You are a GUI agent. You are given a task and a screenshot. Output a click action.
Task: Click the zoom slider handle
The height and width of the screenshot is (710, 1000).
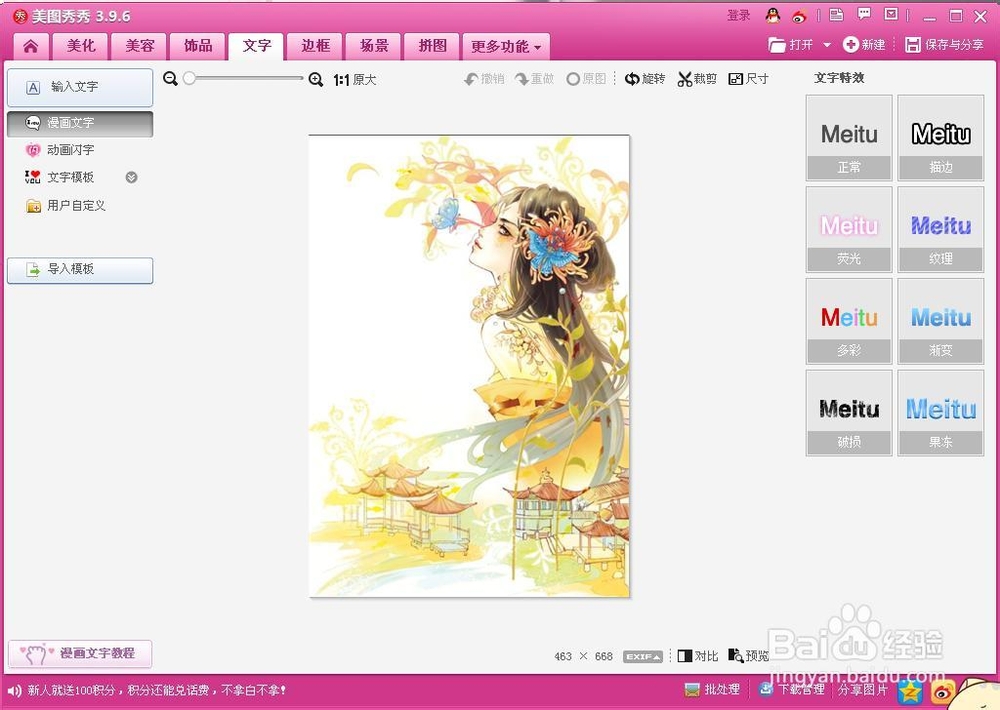coord(189,78)
